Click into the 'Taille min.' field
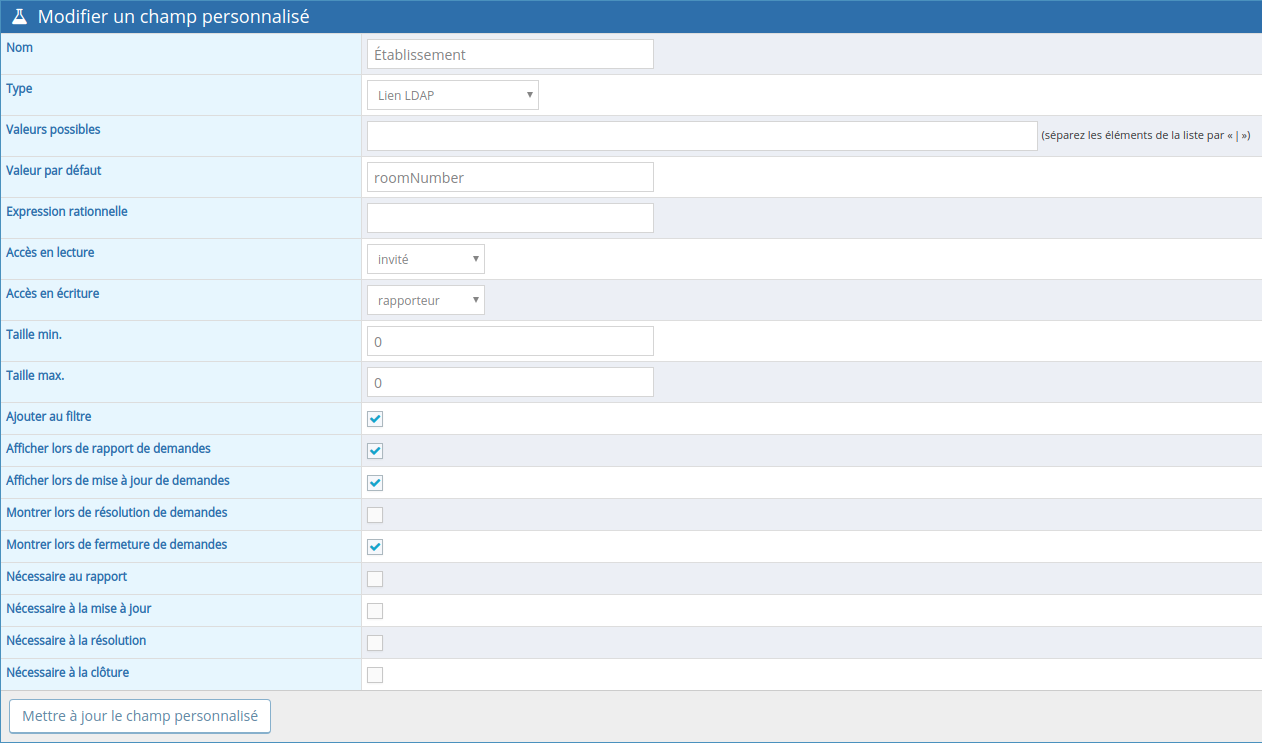This screenshot has width=1262, height=743. click(x=510, y=341)
